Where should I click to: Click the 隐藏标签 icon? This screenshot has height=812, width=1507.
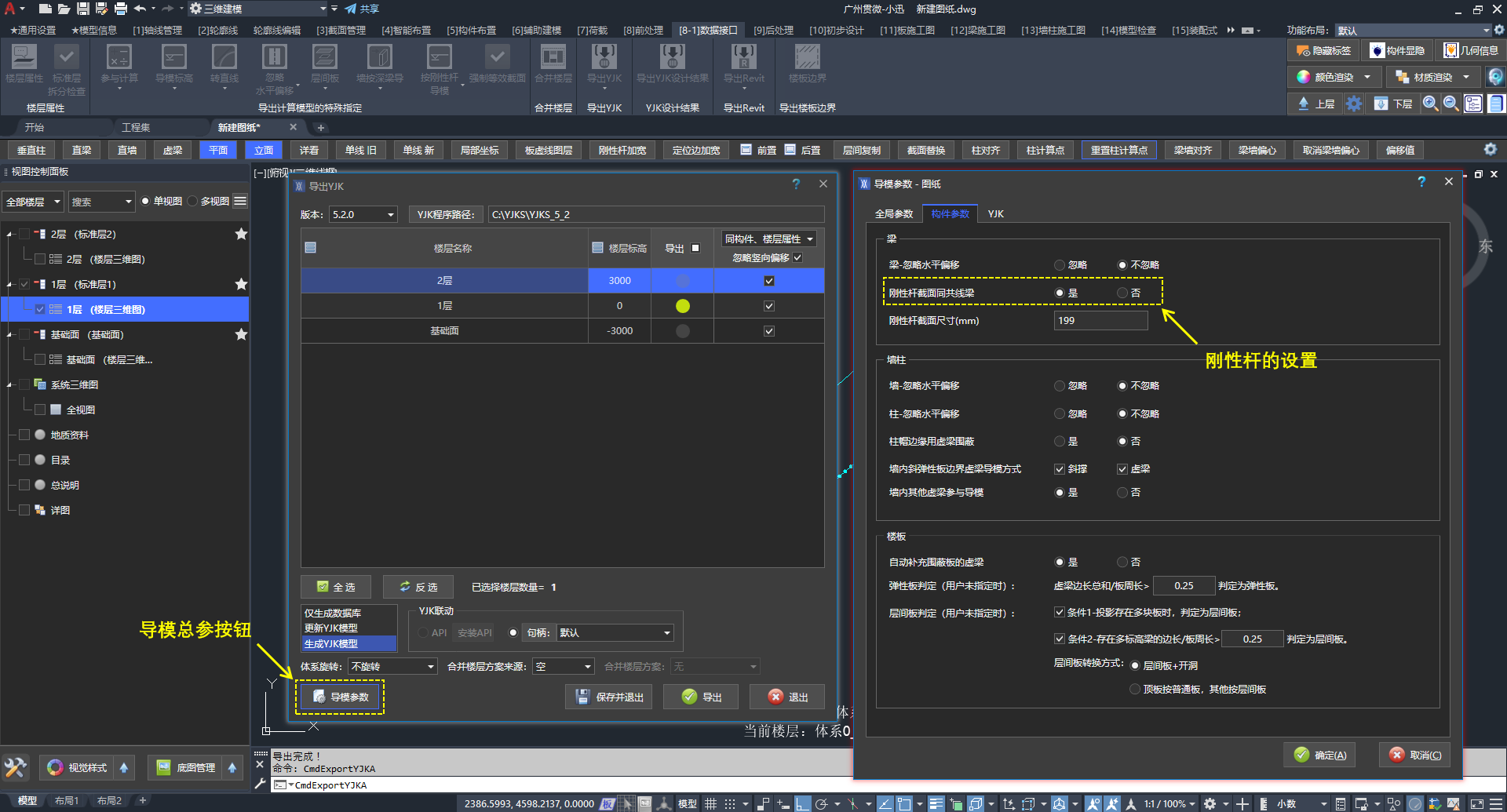pyautogui.click(x=1324, y=51)
